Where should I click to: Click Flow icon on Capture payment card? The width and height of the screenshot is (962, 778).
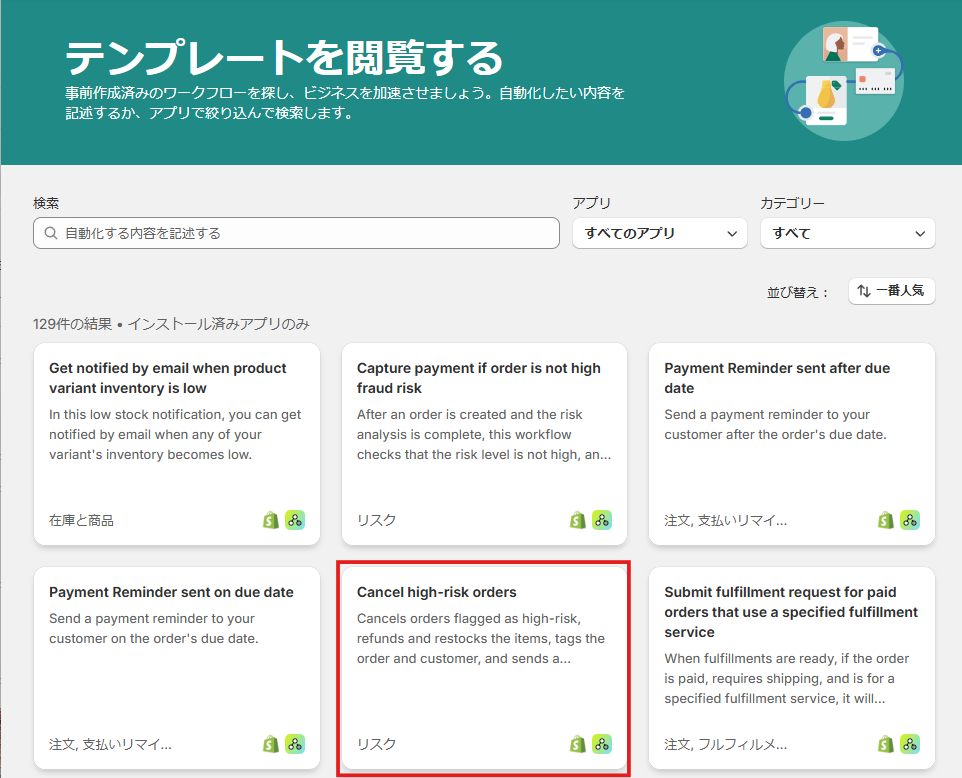click(x=602, y=520)
